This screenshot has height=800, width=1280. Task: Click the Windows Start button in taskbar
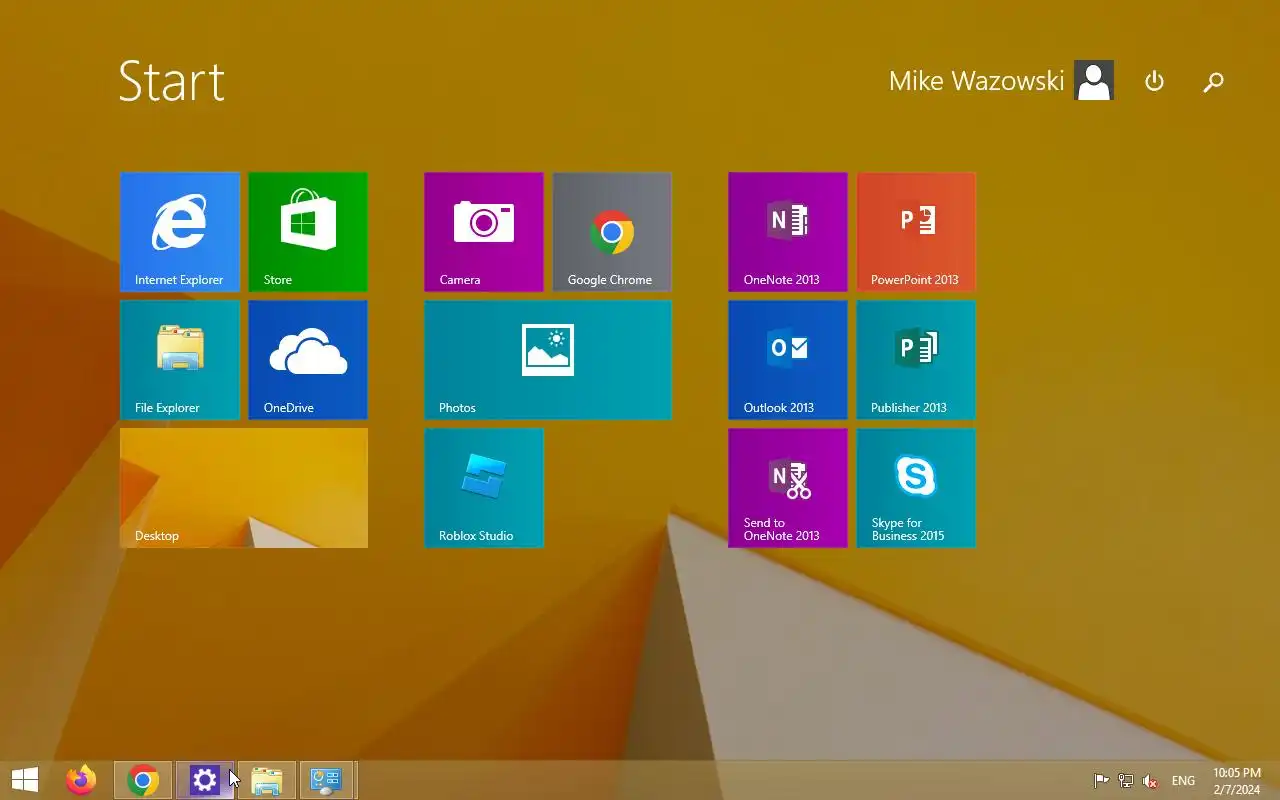[25, 780]
